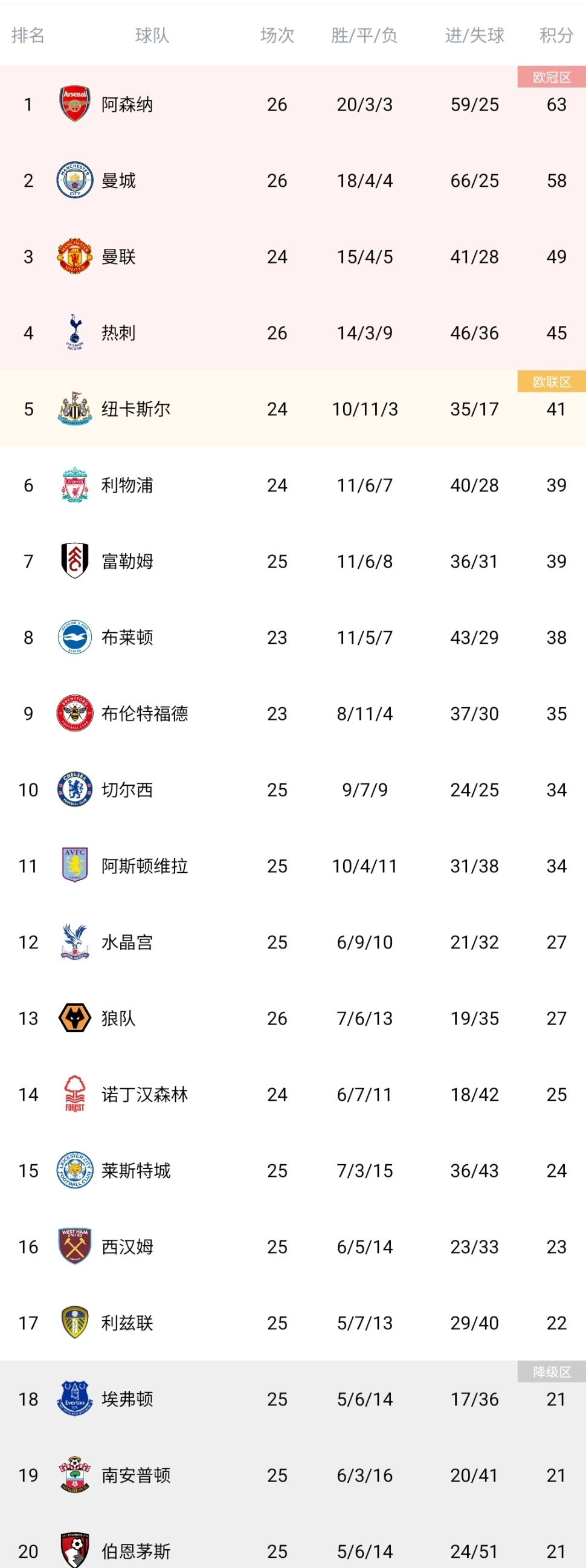This screenshot has height=1568, width=586.
Task: Click the Brighton seagull badge
Action: 75,637
